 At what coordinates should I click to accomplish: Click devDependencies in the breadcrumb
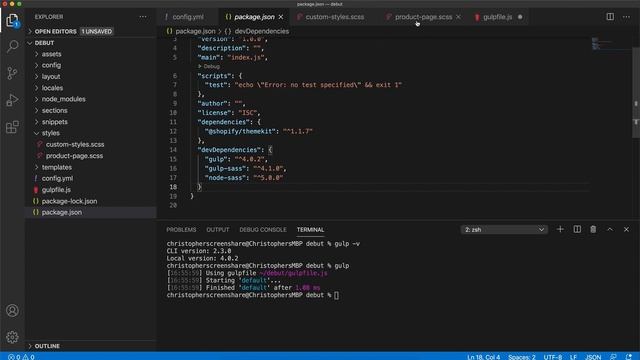pos(262,31)
